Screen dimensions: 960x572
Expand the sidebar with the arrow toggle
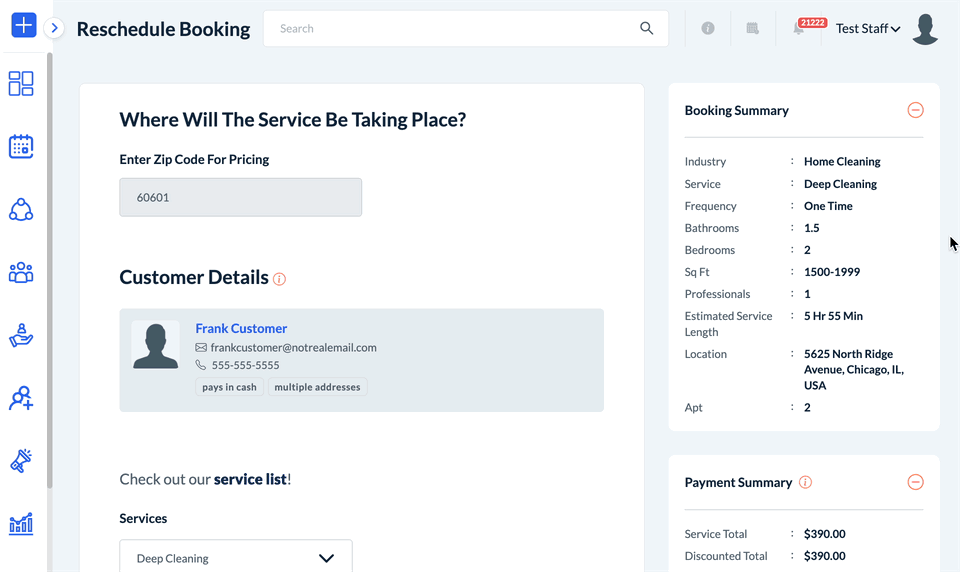coord(55,28)
